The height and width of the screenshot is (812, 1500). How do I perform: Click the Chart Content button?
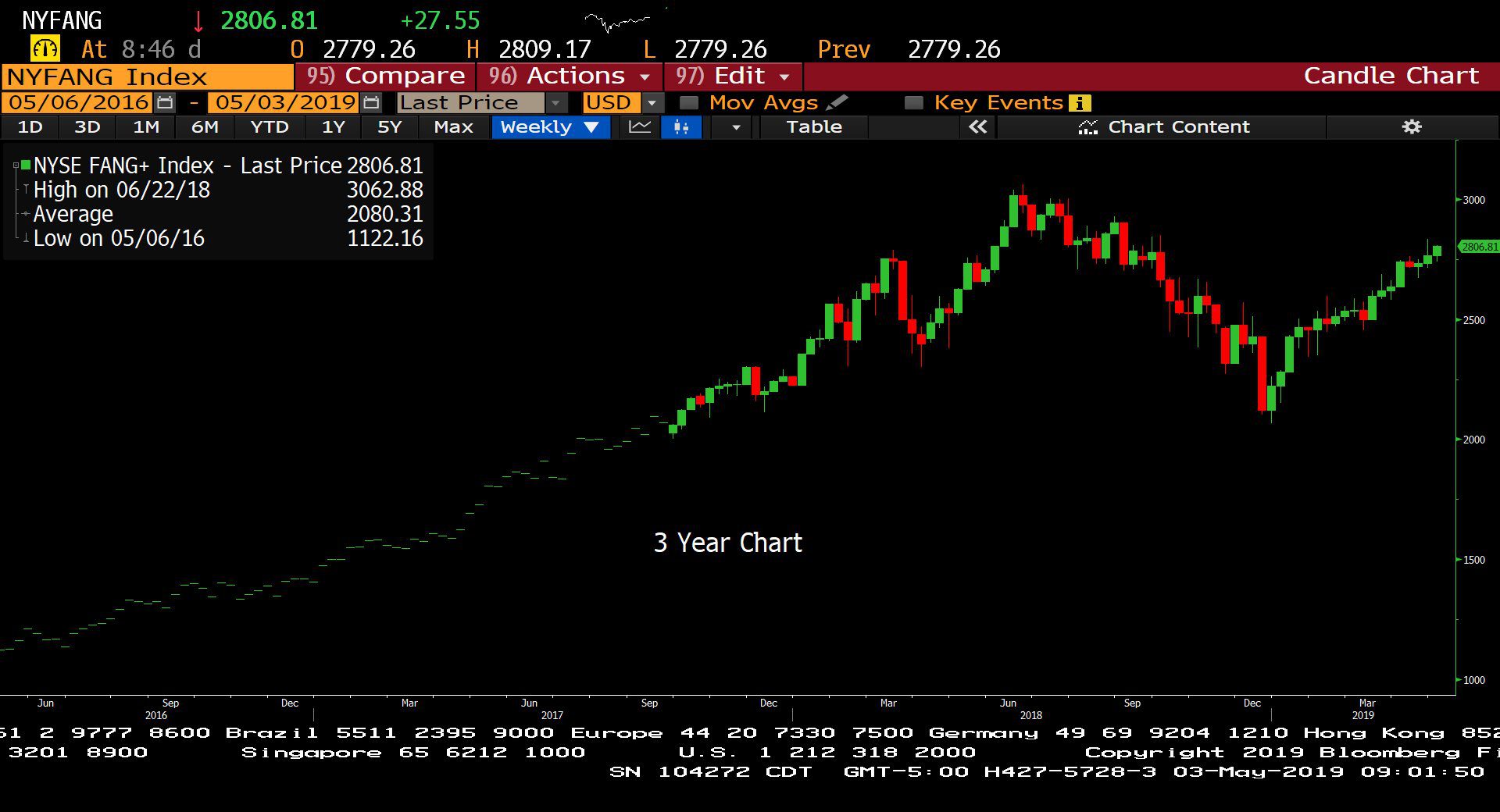[1163, 127]
